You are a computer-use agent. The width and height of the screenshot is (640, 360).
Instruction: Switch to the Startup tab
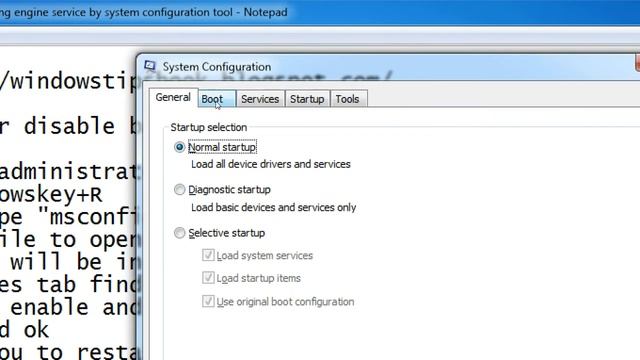307,99
